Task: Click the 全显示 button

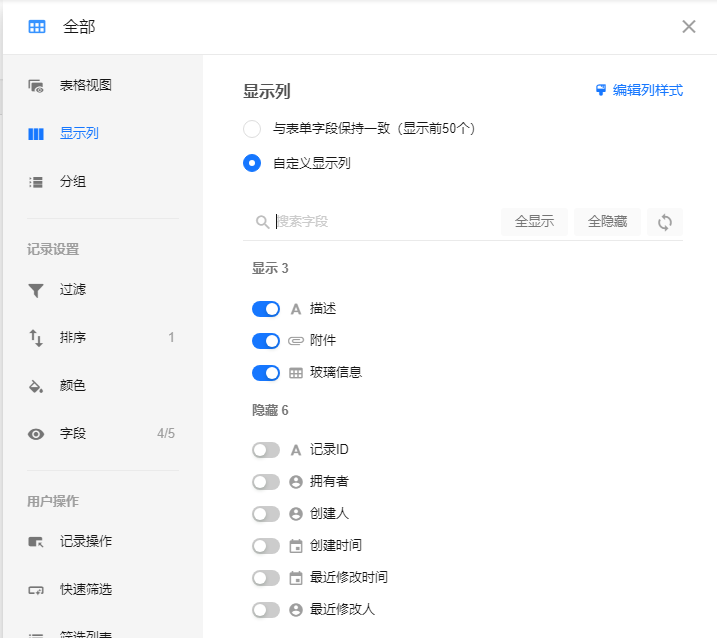Action: coord(534,222)
